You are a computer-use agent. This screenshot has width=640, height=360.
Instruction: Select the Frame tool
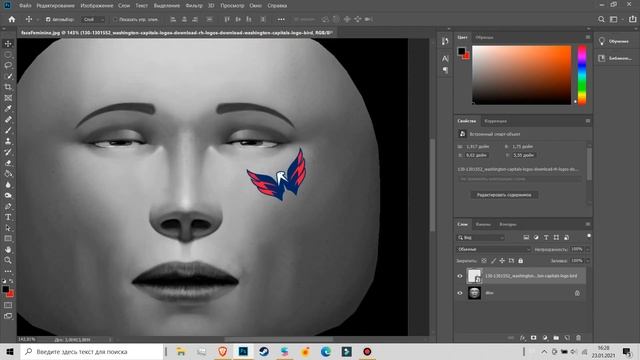click(8, 98)
